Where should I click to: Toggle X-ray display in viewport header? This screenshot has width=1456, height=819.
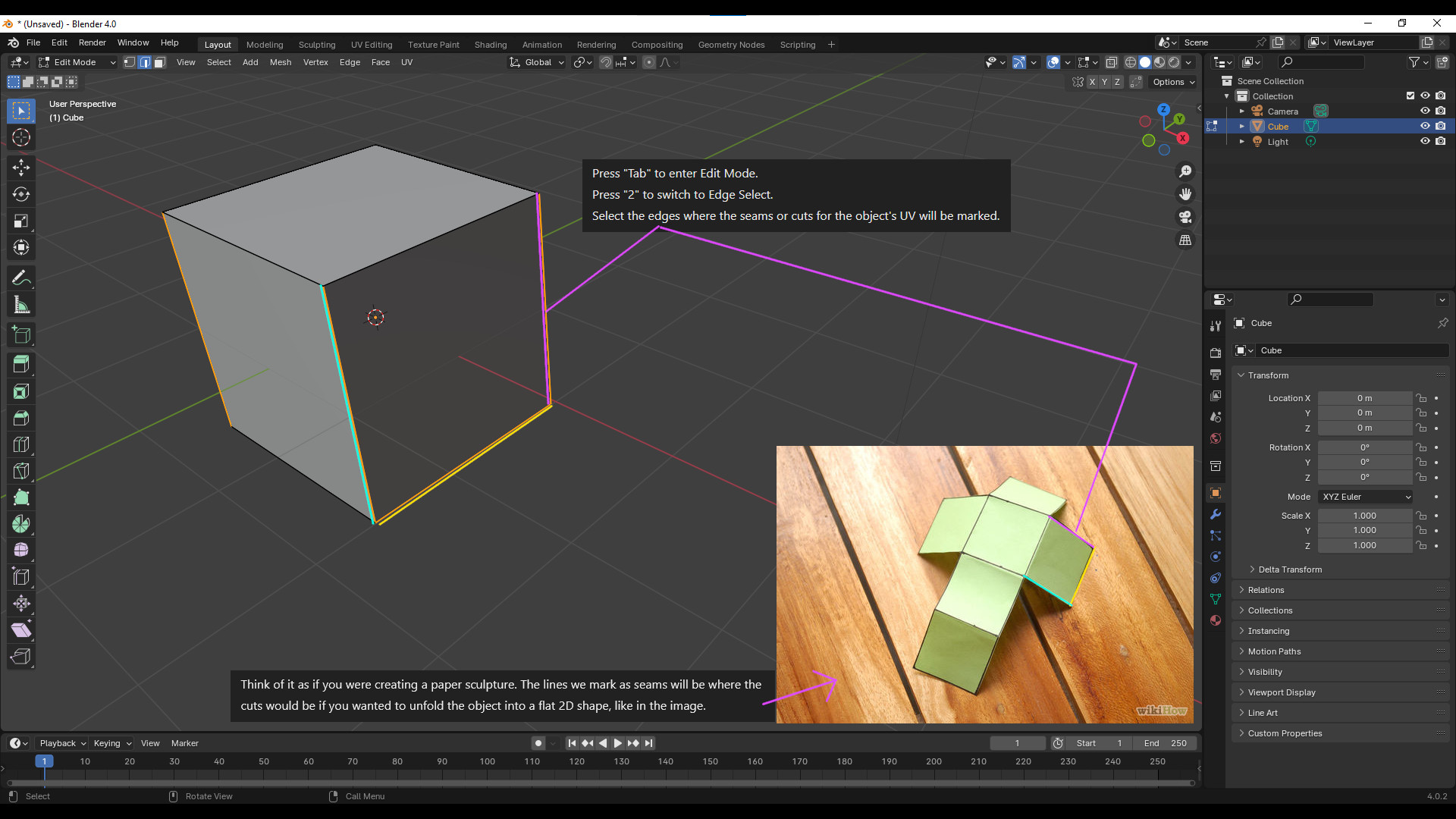point(1111,62)
